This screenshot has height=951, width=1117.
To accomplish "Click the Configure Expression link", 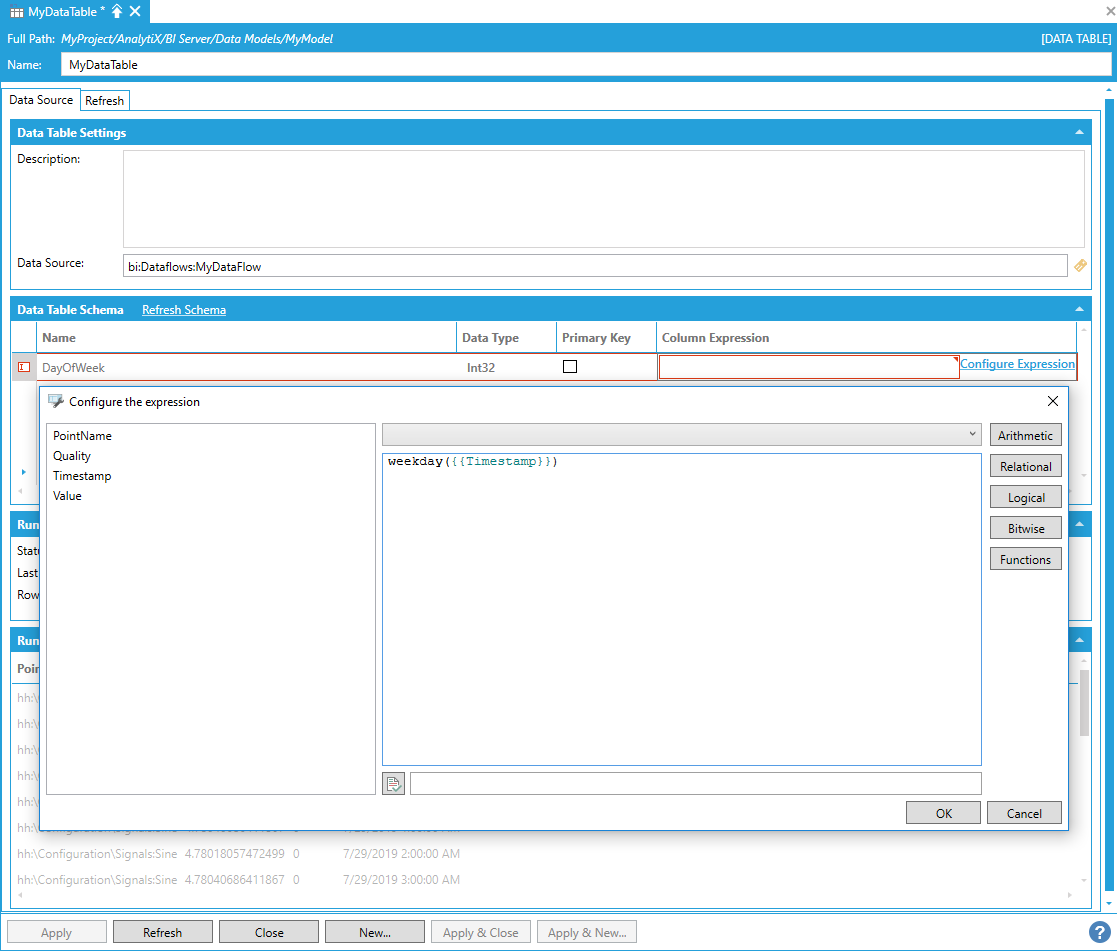I will (1017, 364).
